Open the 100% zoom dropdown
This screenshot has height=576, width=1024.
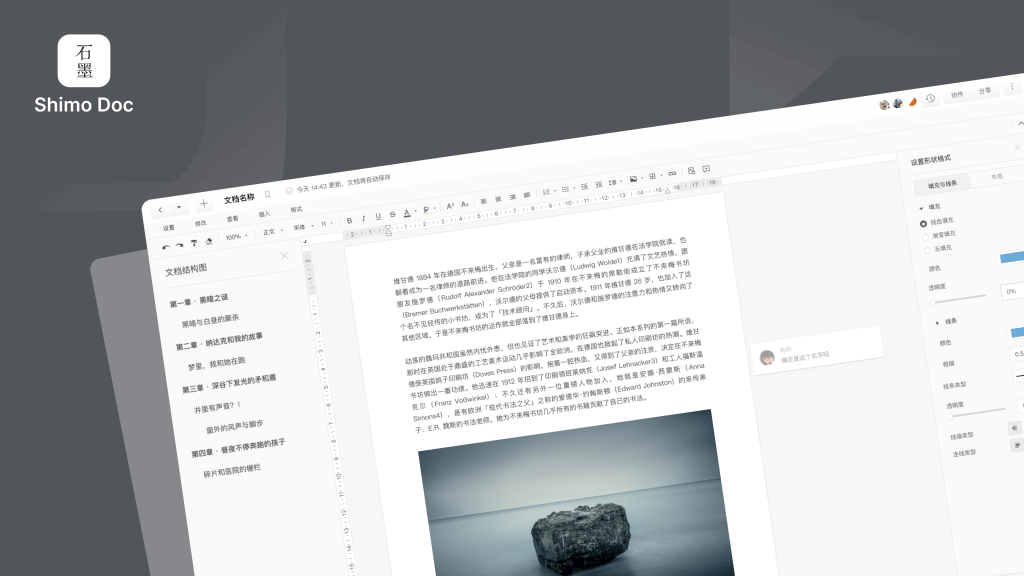click(234, 237)
